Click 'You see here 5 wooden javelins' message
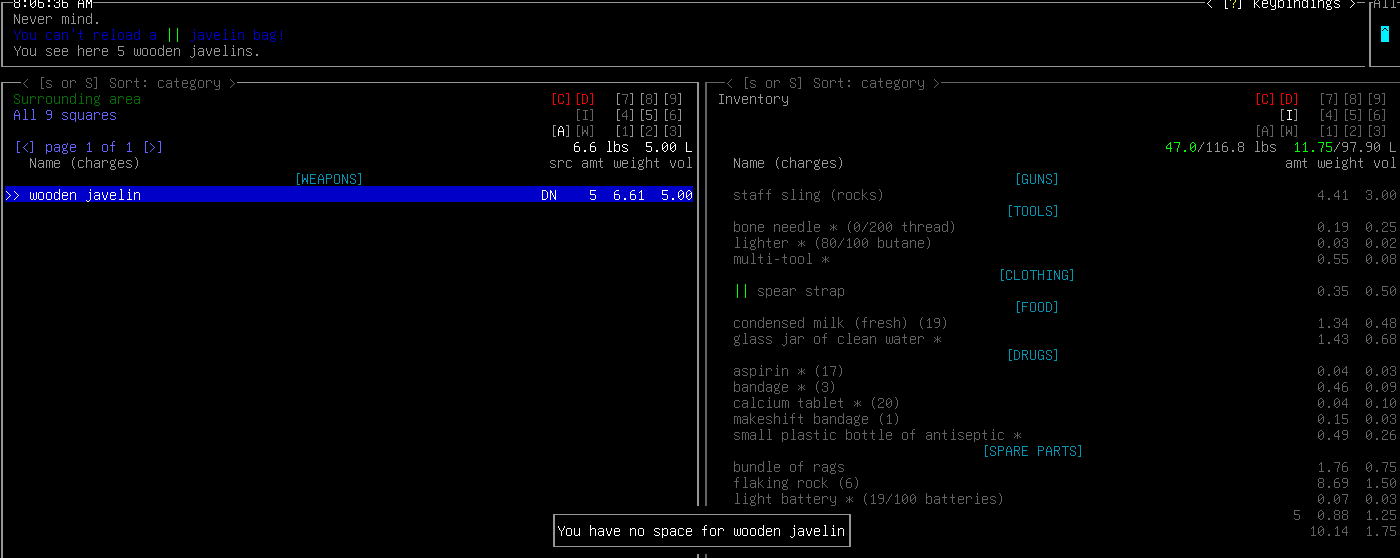The width and height of the screenshot is (1400, 558). click(137, 51)
